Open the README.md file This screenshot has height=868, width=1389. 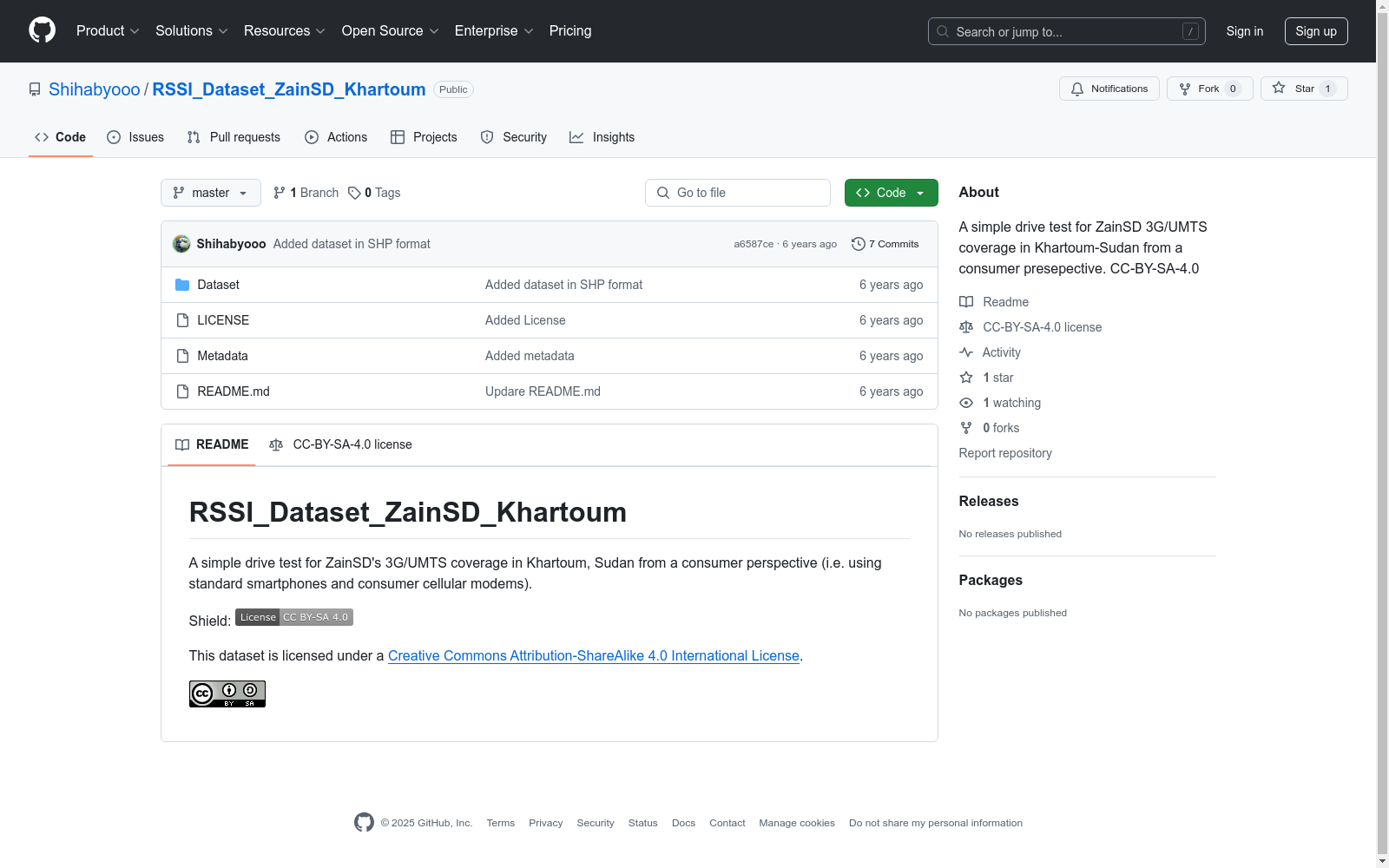coord(234,391)
